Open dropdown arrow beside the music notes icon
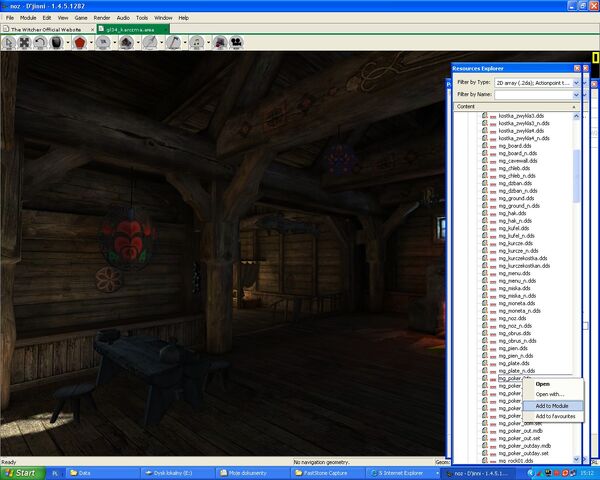The height and width of the screenshot is (480, 600). pos(209,43)
